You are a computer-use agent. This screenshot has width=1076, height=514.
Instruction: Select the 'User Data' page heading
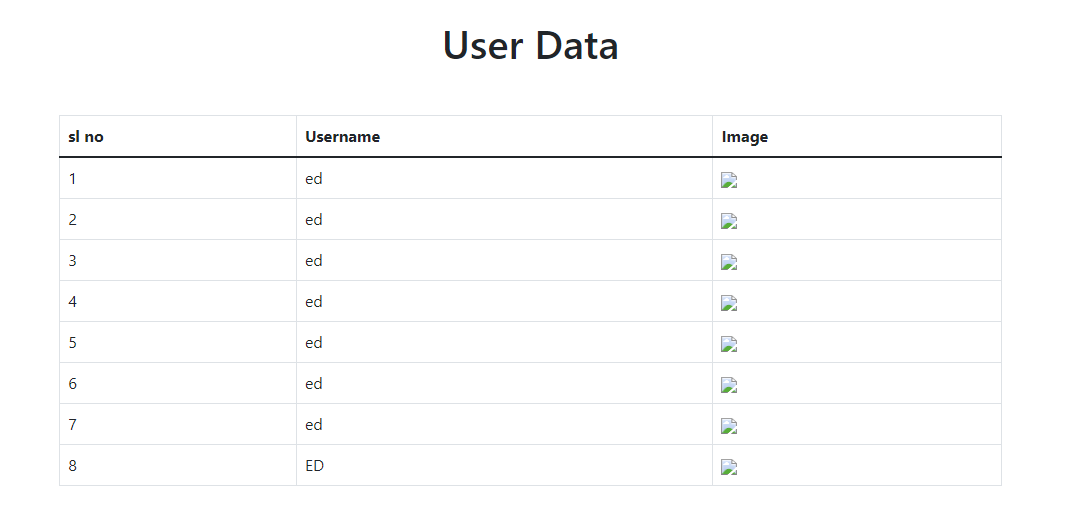(x=530, y=45)
